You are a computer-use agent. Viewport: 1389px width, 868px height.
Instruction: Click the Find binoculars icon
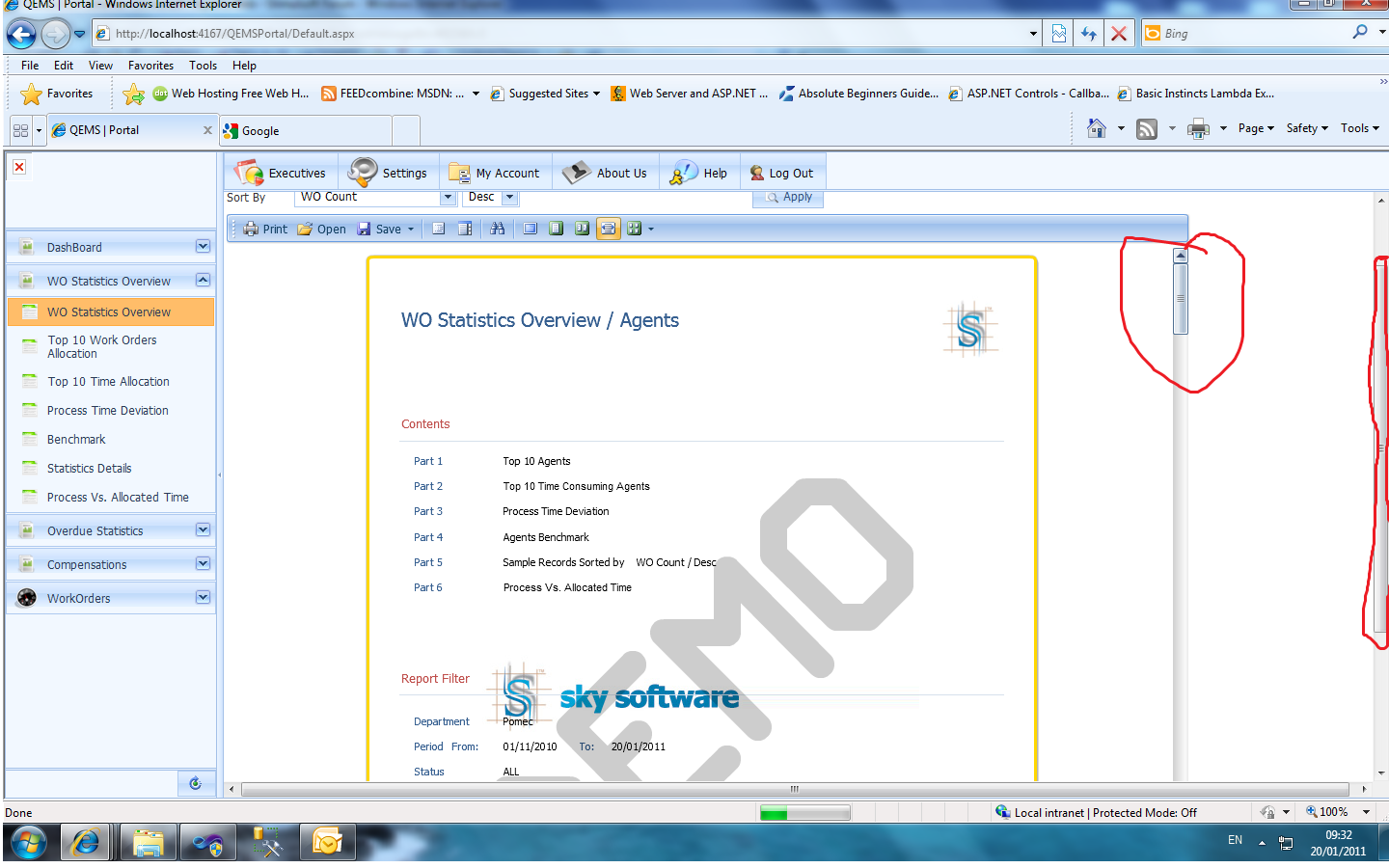coord(498,229)
